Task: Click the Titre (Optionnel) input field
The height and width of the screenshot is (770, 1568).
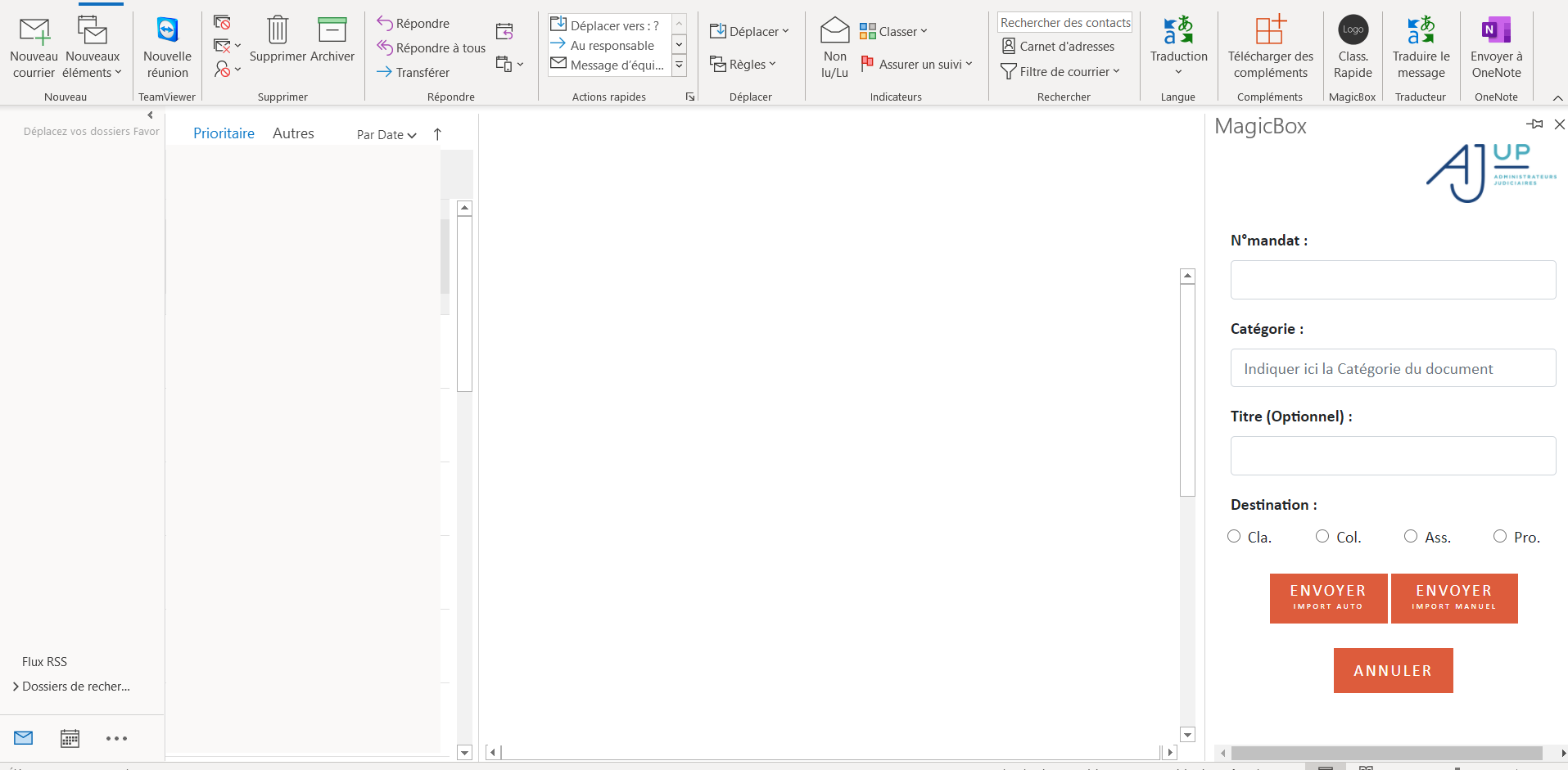Action: [1393, 456]
